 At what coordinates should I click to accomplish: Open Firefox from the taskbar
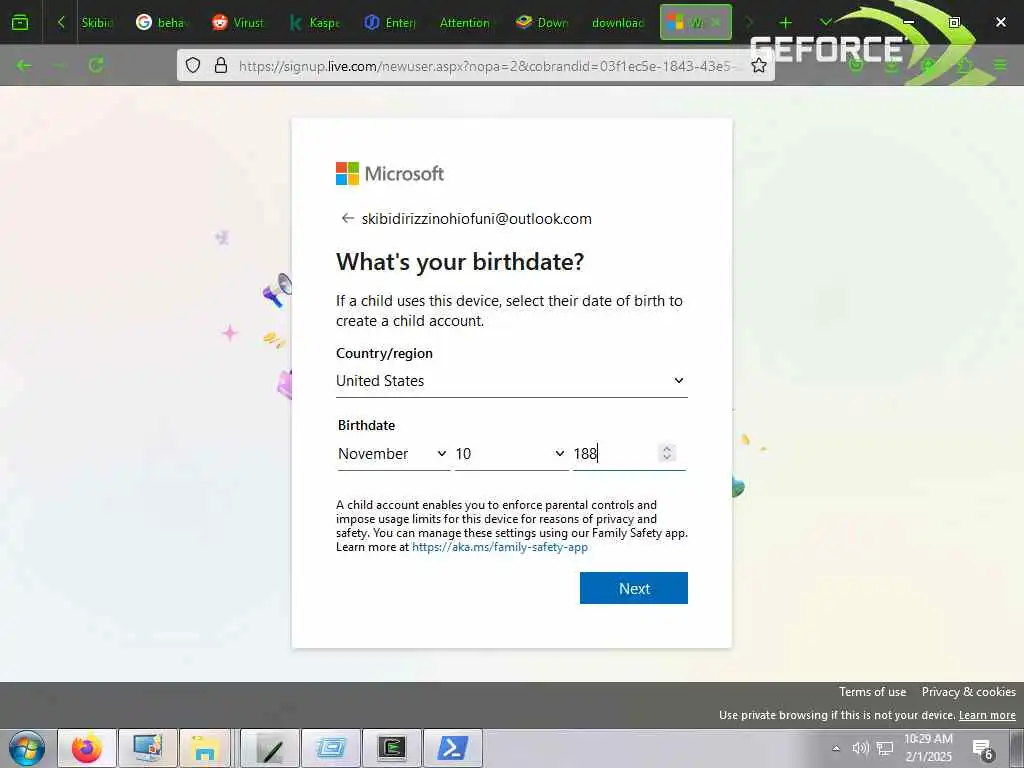[x=87, y=748]
